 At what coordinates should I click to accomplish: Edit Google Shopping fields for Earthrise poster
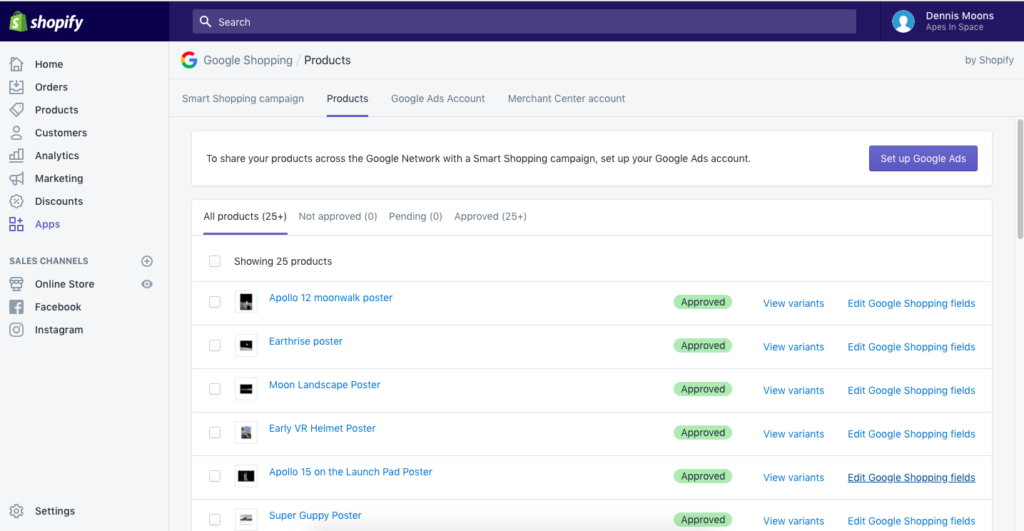pyautogui.click(x=911, y=347)
